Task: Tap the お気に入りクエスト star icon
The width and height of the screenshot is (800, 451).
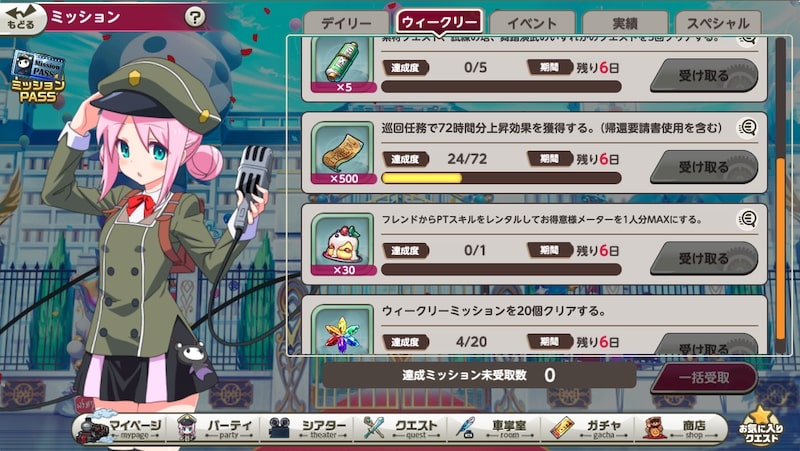Action: tap(761, 427)
